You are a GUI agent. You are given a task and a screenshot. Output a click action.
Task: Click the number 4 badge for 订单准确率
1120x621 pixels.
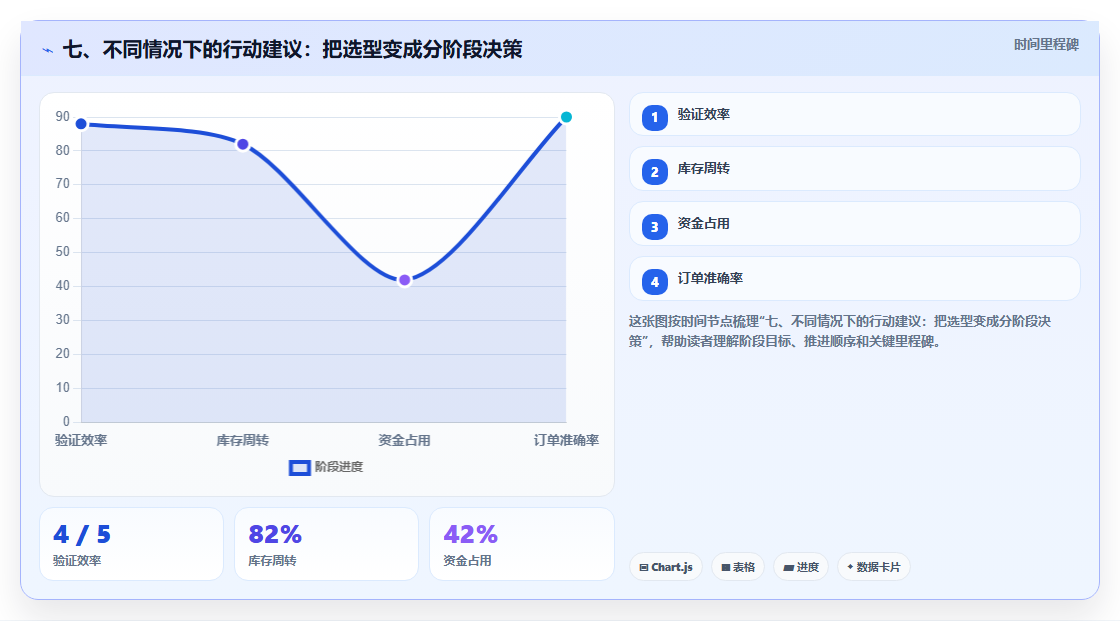coord(654,282)
